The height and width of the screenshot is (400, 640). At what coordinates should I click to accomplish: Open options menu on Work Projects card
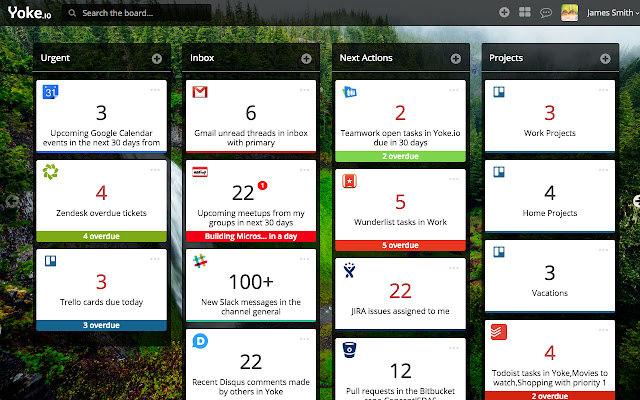603,90
